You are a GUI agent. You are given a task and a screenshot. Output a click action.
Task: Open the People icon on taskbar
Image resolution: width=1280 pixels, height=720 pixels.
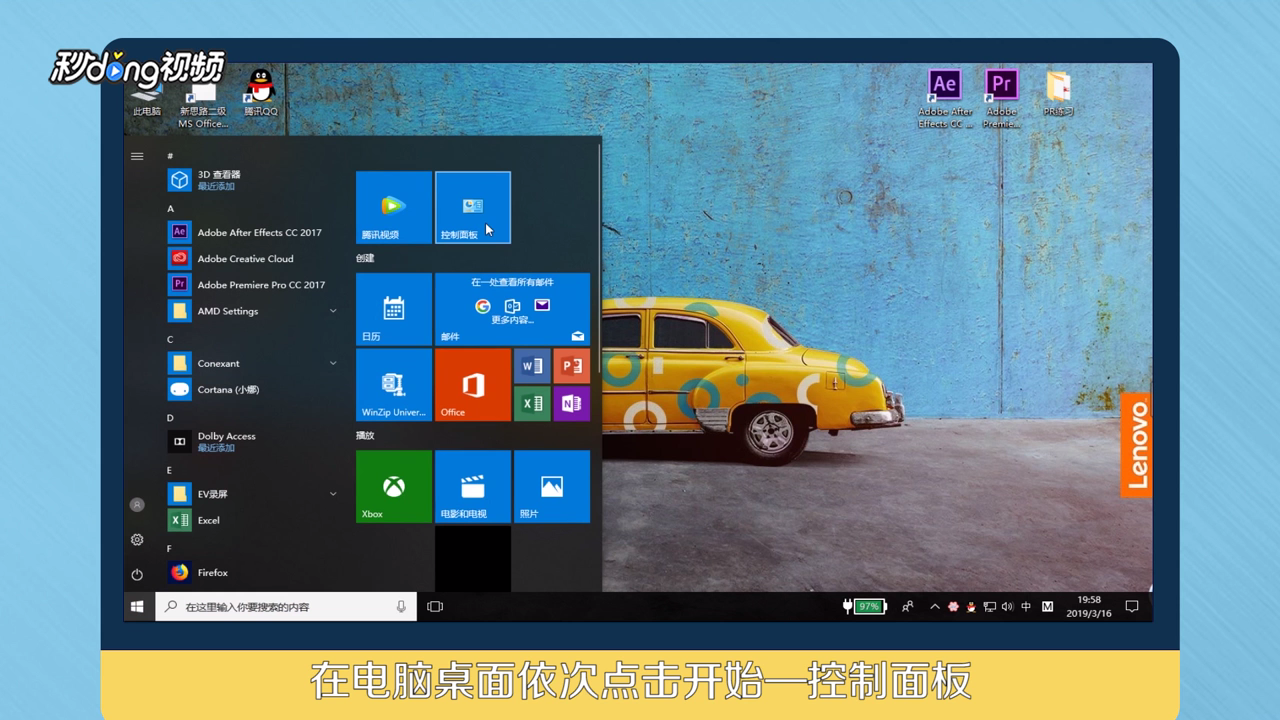908,607
